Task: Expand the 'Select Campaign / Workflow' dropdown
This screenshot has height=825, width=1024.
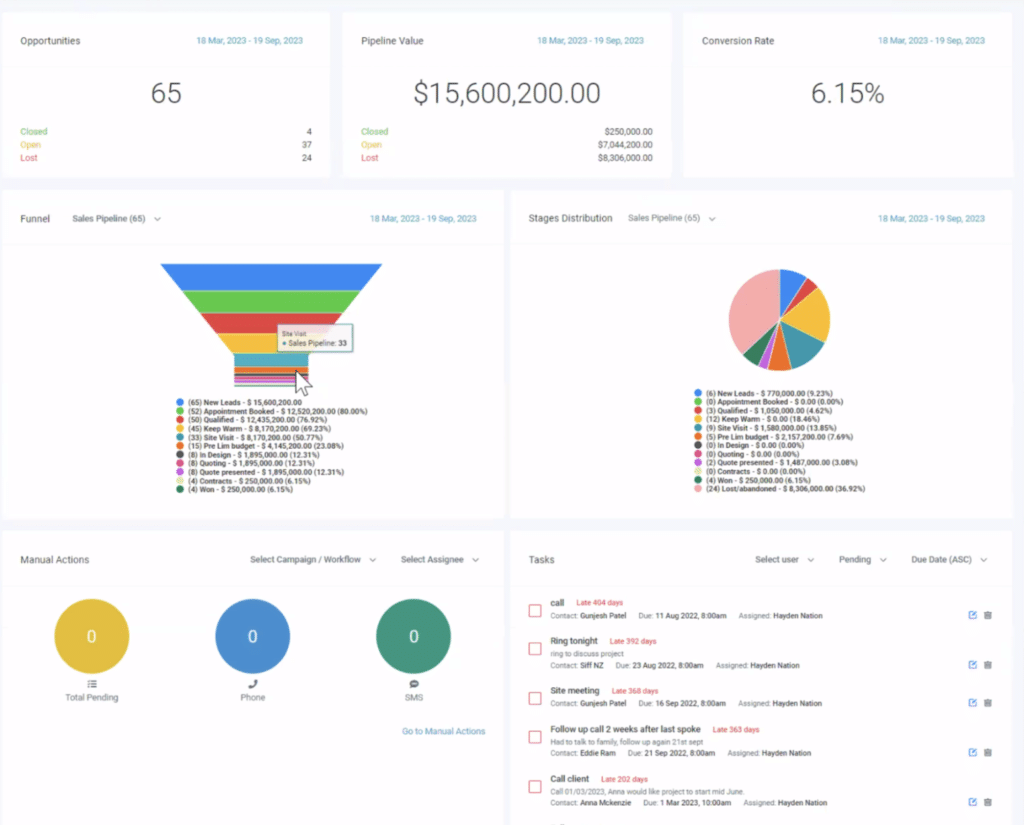Action: pyautogui.click(x=313, y=560)
